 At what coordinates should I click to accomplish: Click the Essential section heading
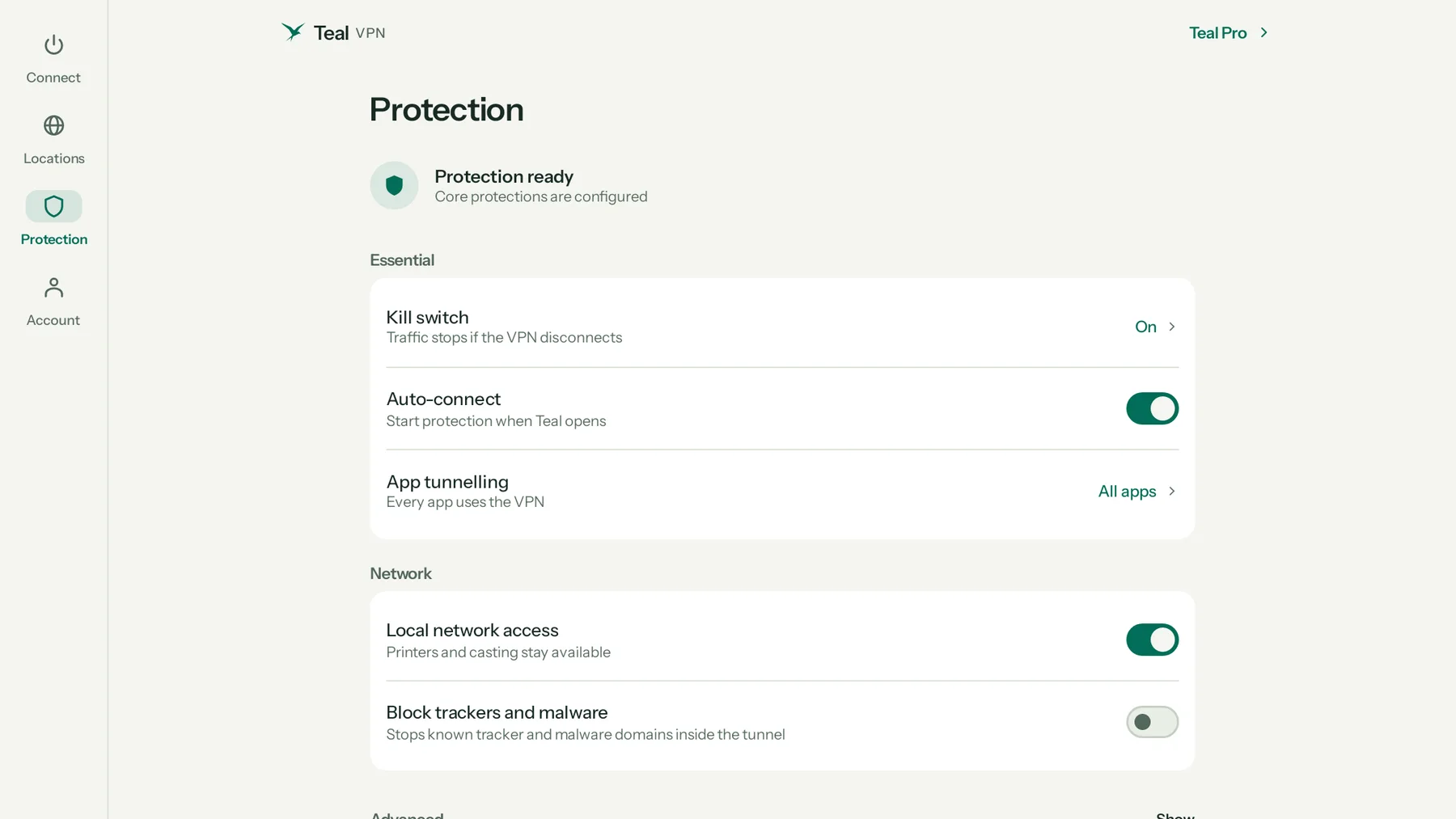click(402, 260)
